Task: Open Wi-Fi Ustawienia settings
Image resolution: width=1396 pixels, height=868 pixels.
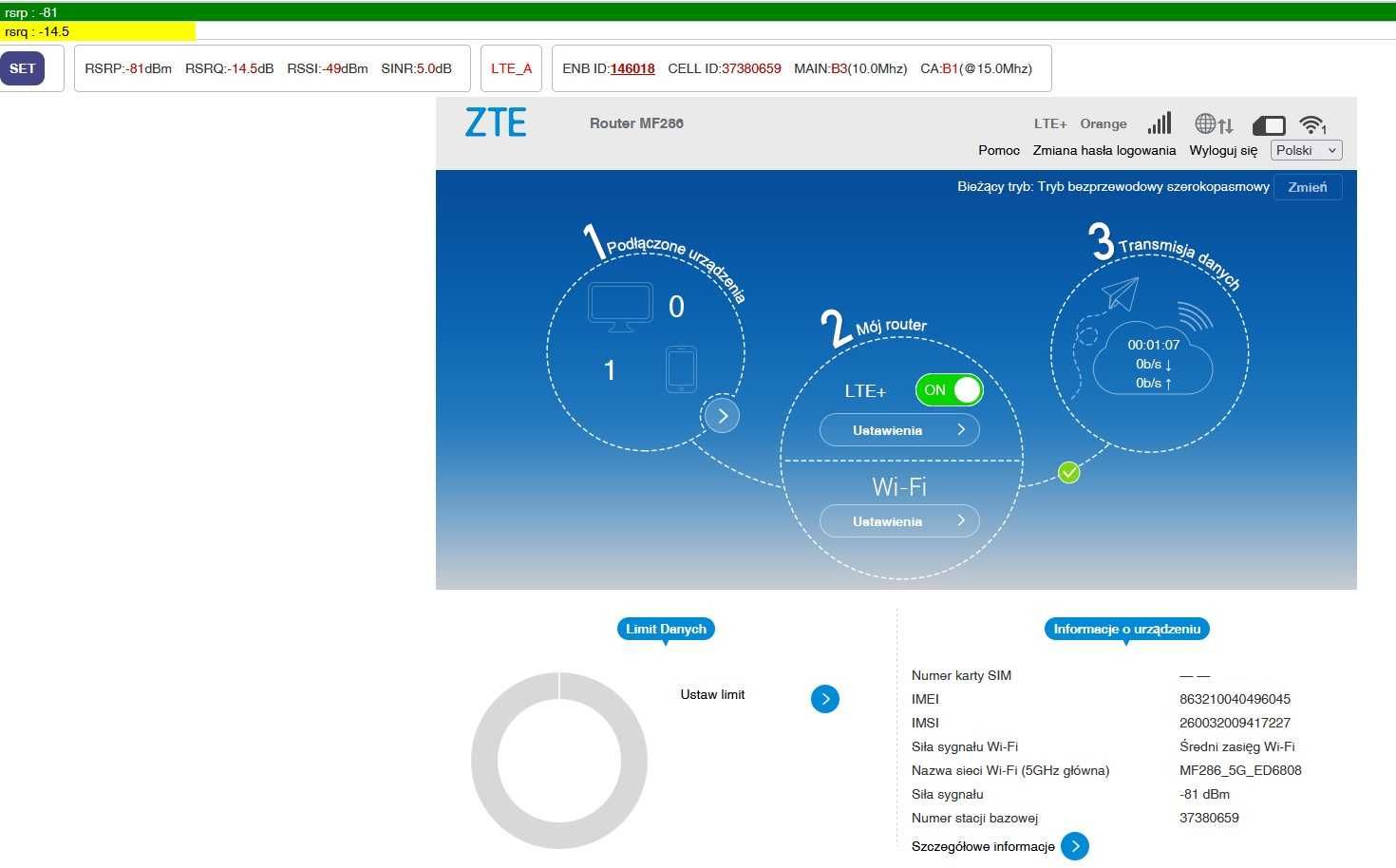Action: pyautogui.click(x=899, y=521)
